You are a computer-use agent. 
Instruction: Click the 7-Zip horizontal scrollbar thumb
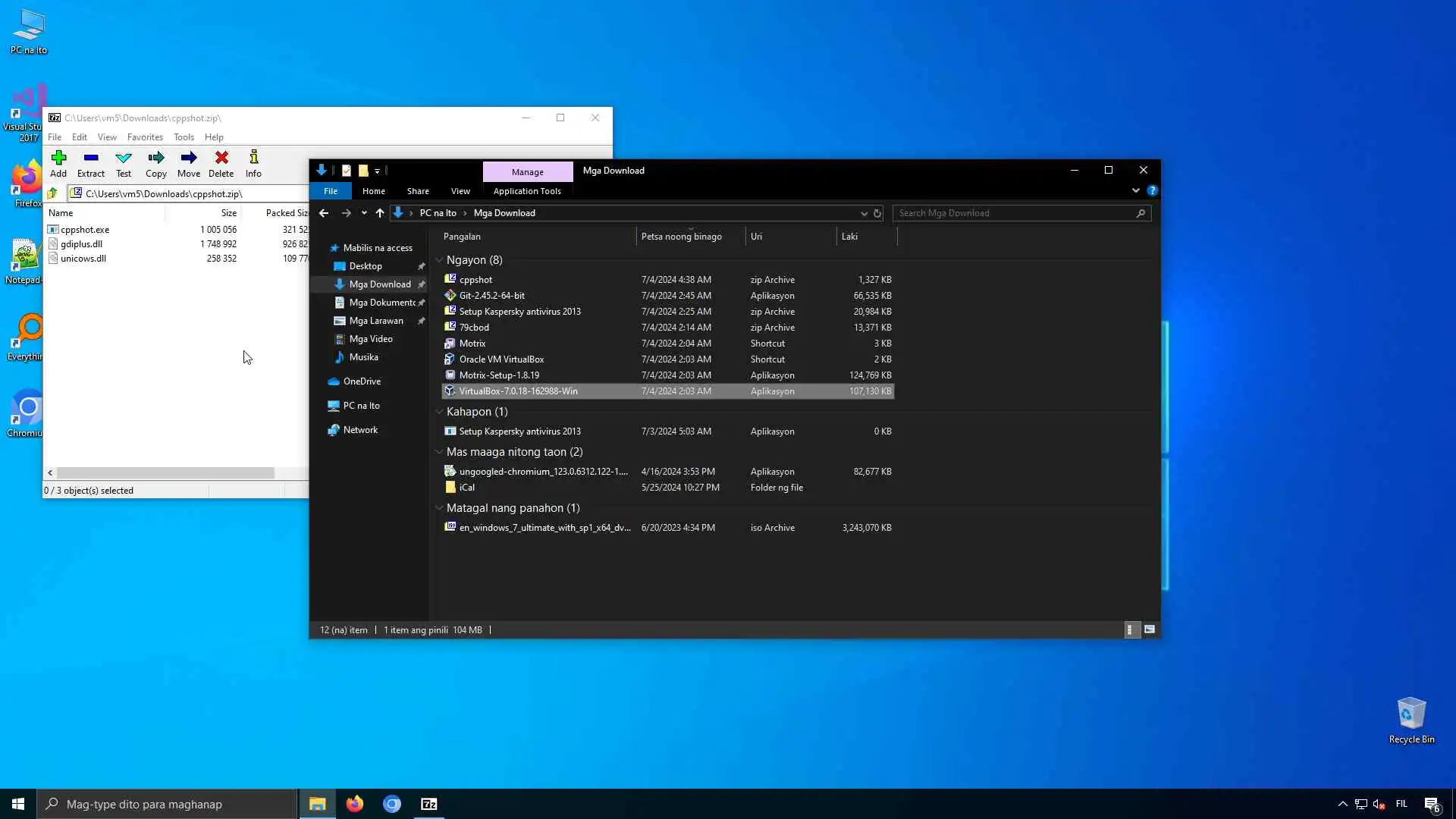click(165, 472)
